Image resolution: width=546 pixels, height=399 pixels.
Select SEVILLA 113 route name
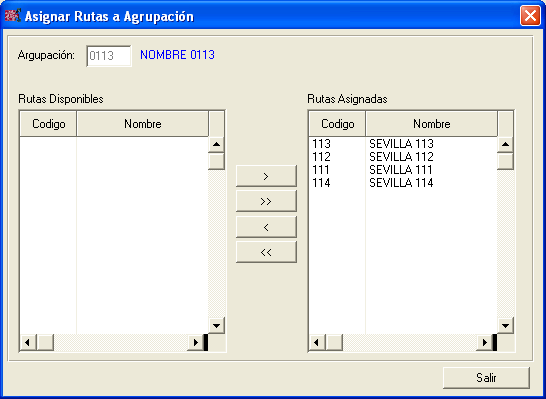tap(401, 144)
